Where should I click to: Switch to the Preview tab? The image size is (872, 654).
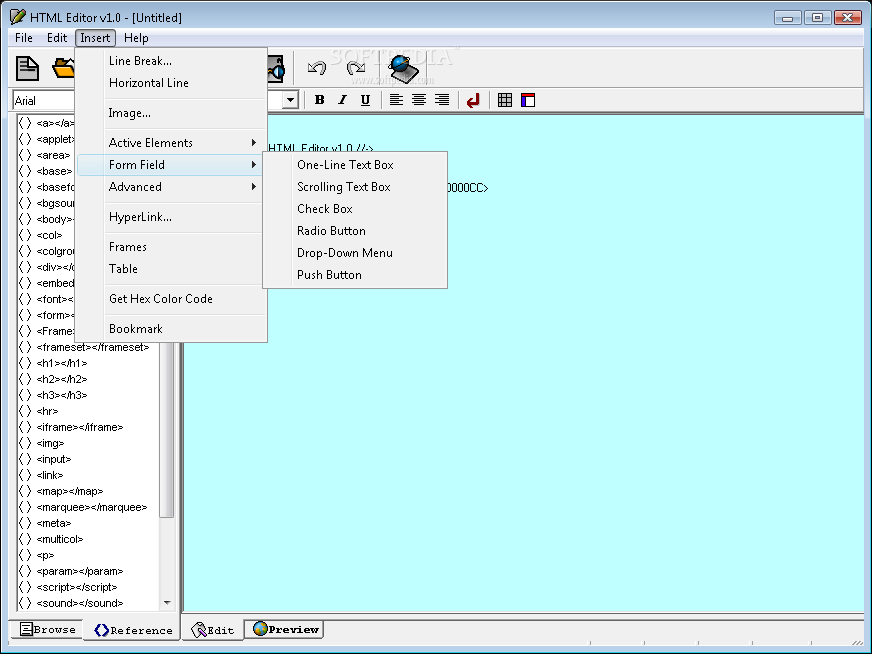tap(285, 629)
